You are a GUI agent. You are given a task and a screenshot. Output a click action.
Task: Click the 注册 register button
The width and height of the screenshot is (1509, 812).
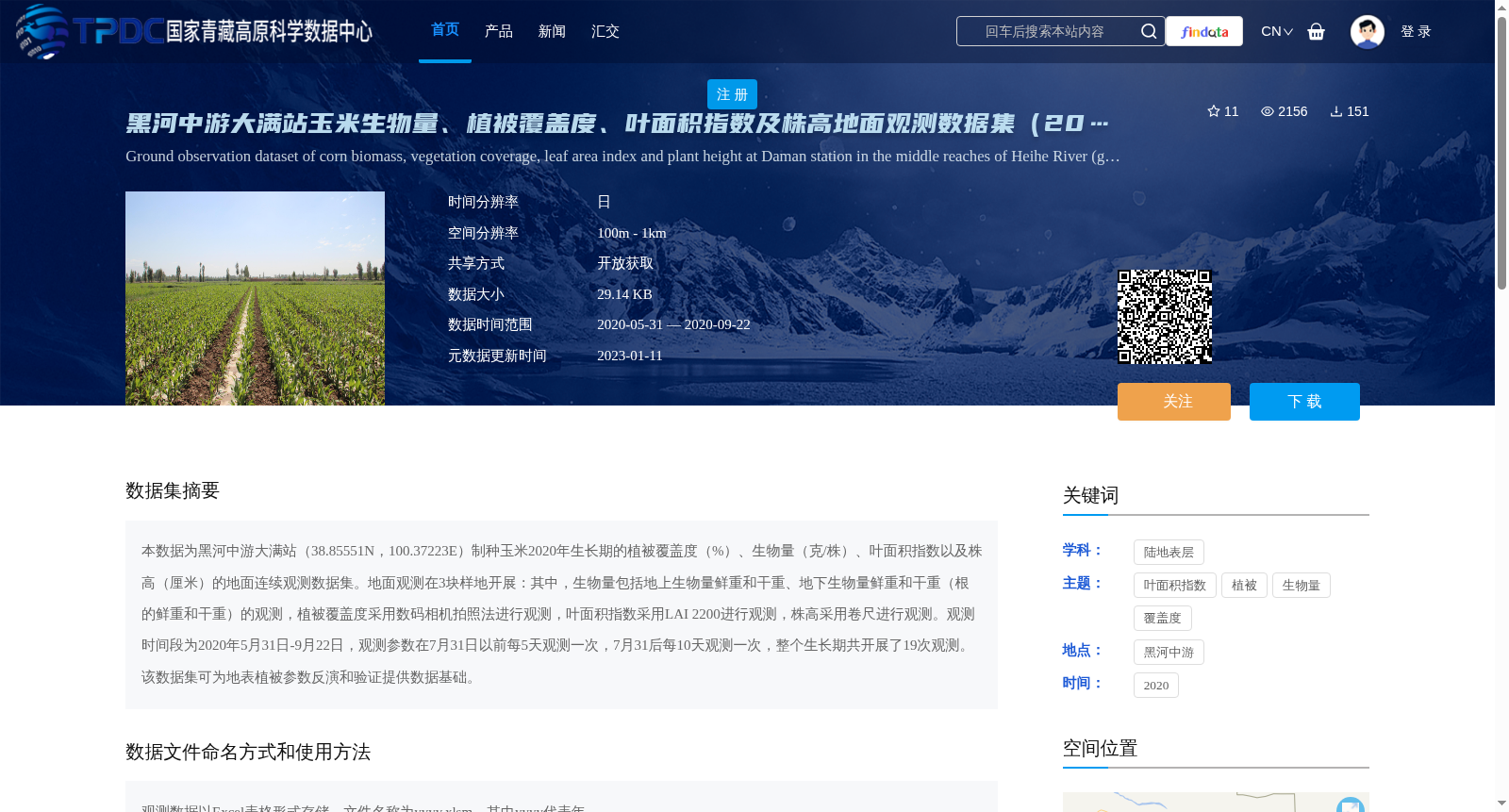[732, 94]
